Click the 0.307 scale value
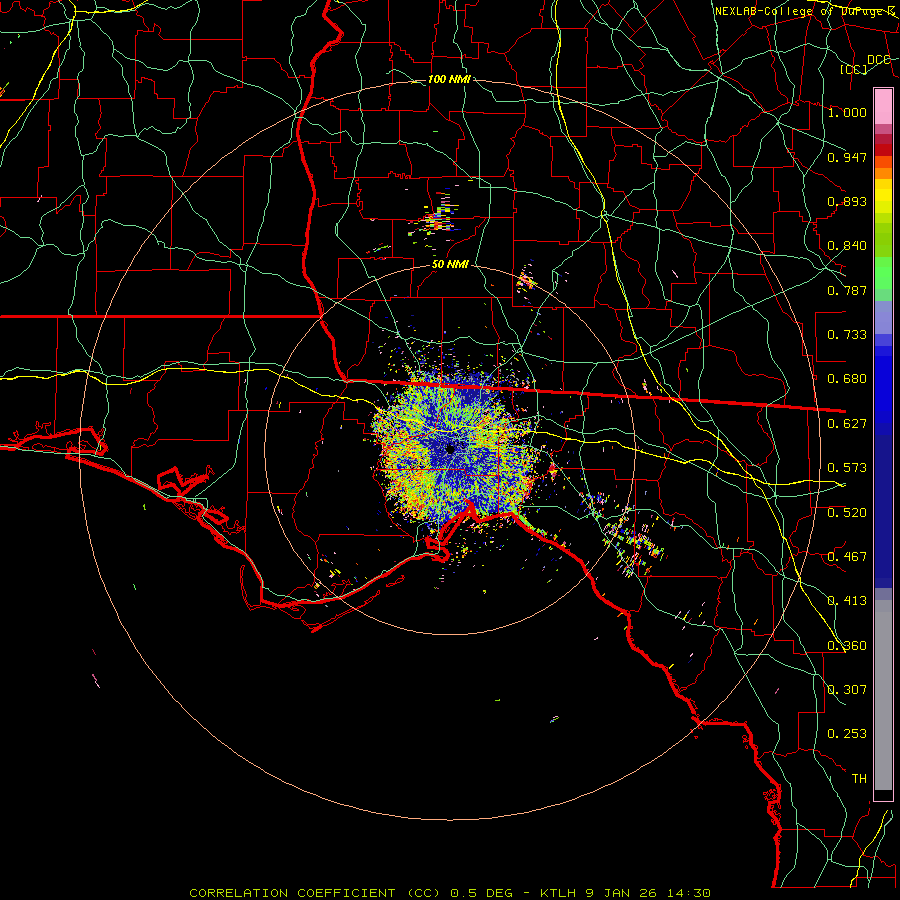 tap(847, 690)
